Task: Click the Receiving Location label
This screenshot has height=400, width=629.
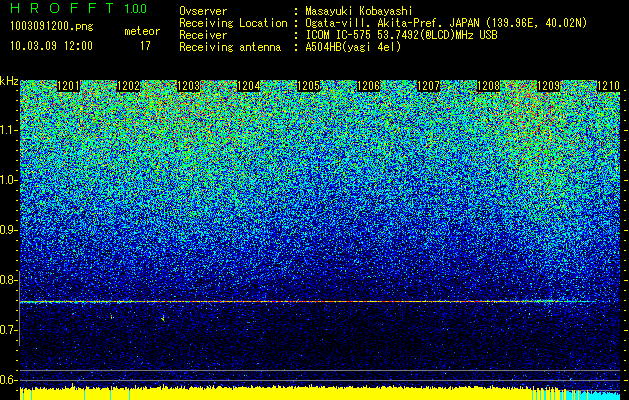Action: (233, 23)
